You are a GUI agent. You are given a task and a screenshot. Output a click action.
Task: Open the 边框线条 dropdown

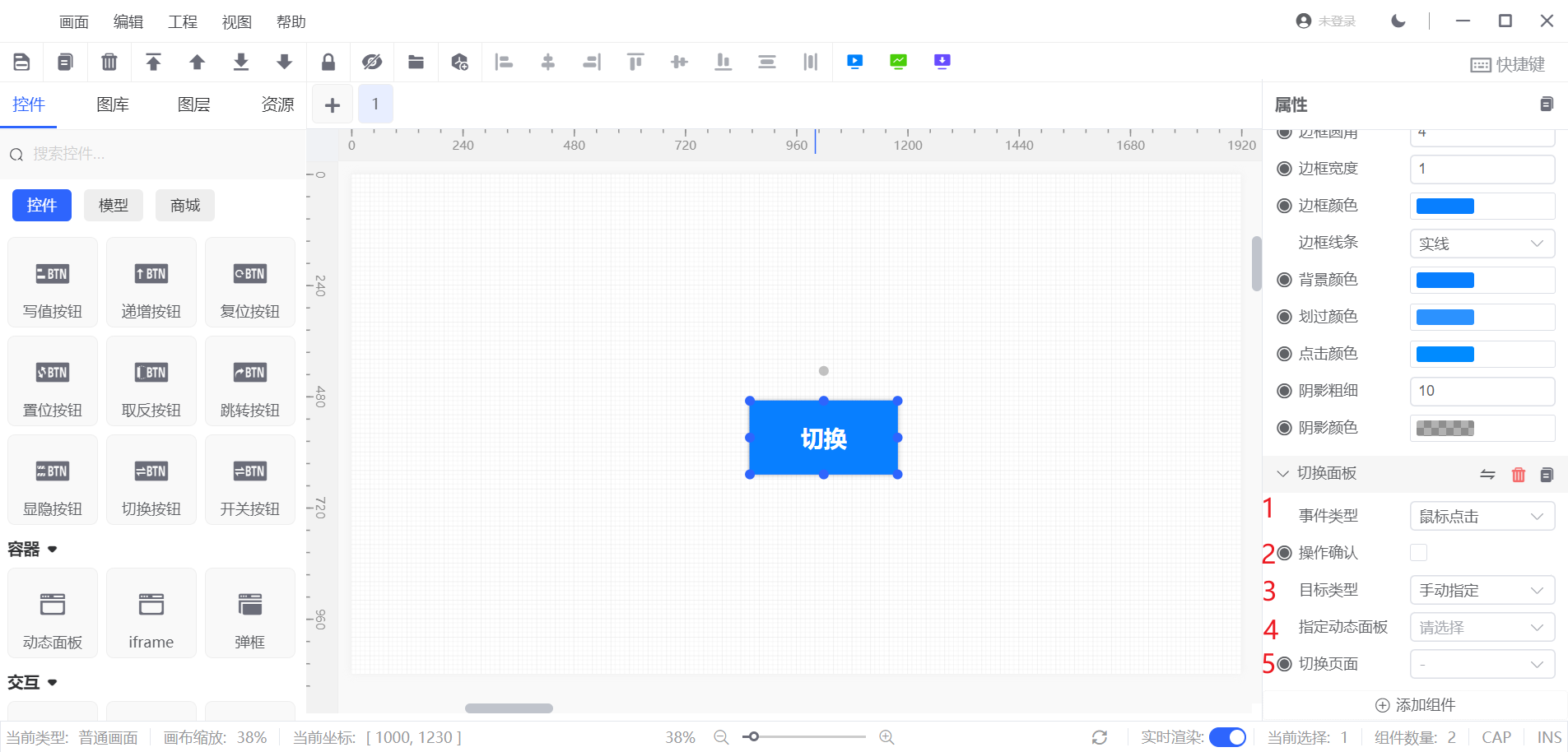[x=1482, y=244]
